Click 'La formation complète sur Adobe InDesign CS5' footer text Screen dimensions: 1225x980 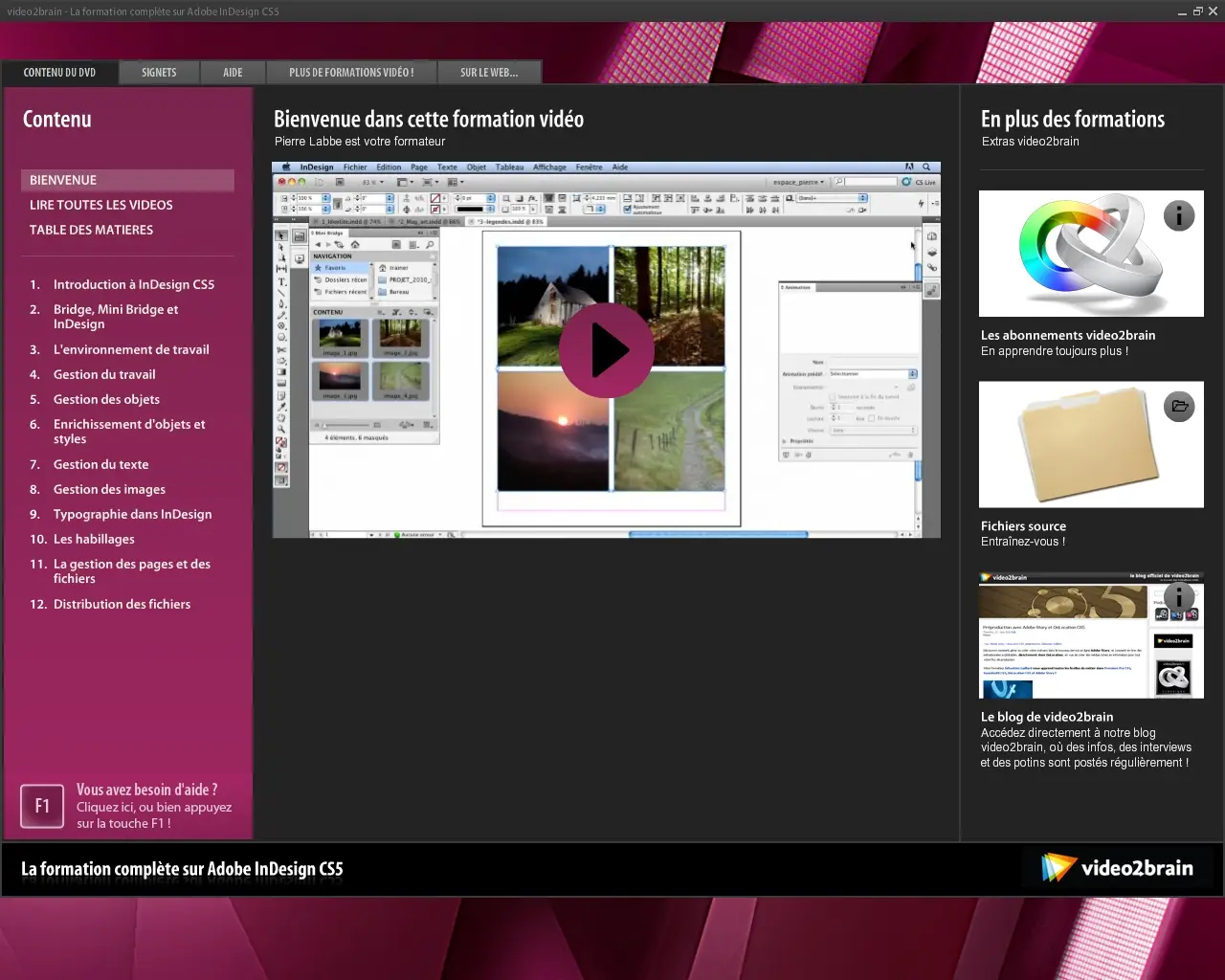point(182,869)
